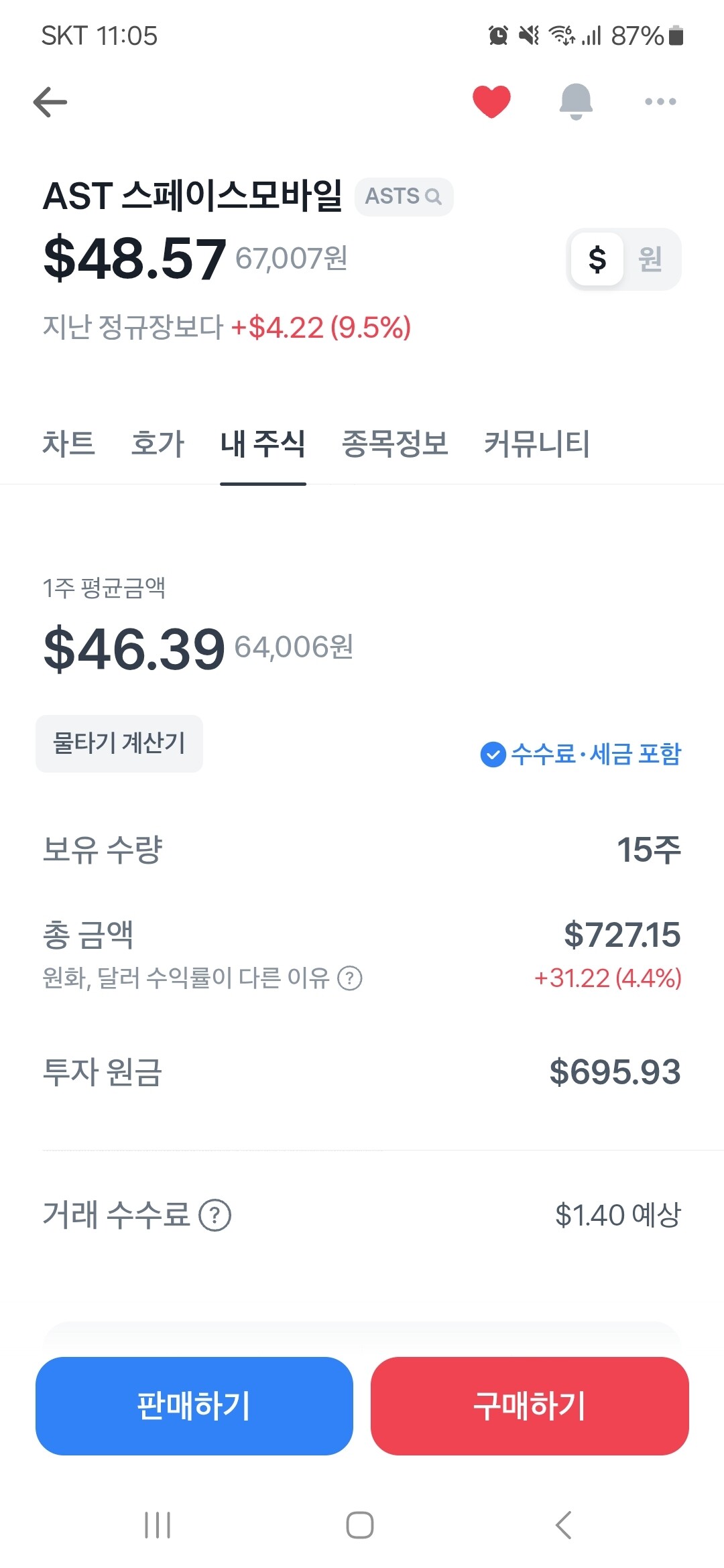The width and height of the screenshot is (724, 1568).
Task: Tap the red 구매하기 buy button
Action: click(530, 1406)
